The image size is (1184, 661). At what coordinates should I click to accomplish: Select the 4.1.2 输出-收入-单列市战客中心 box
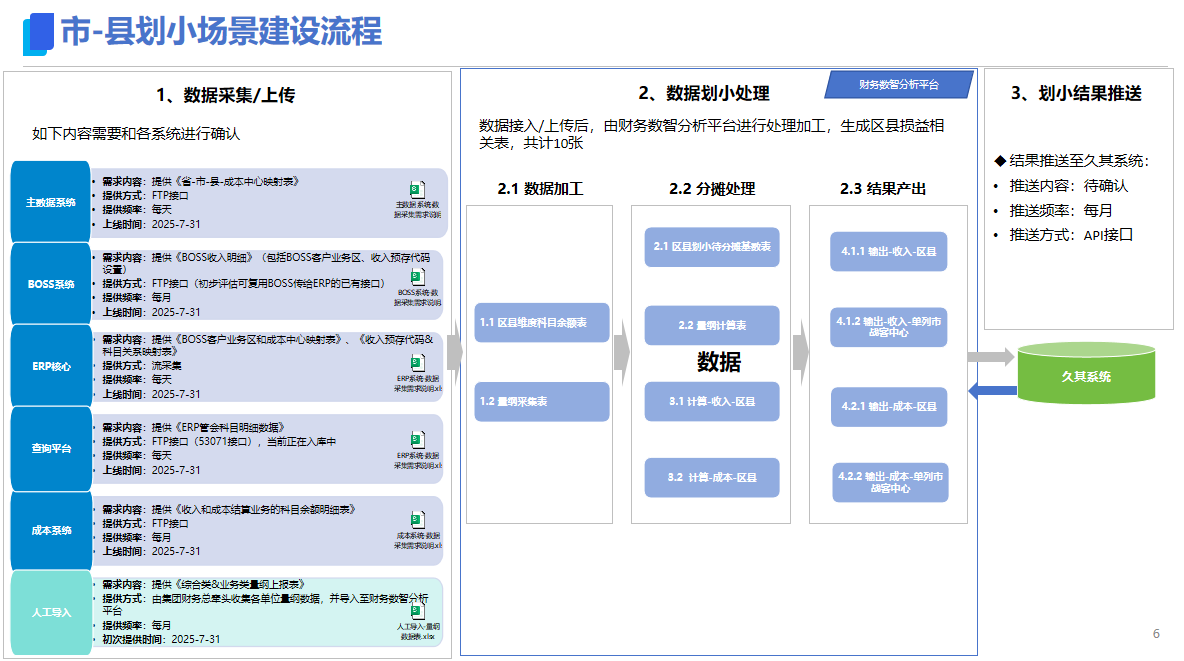coord(889,326)
